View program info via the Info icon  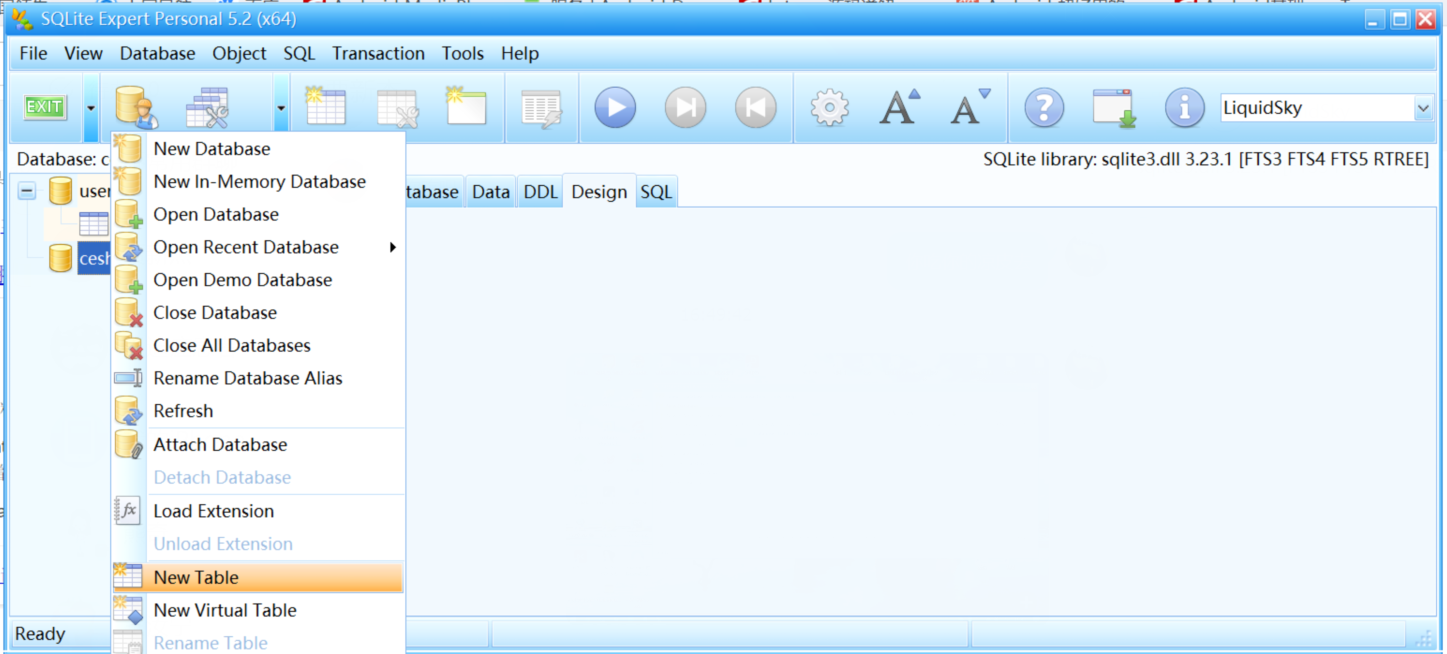(1184, 107)
